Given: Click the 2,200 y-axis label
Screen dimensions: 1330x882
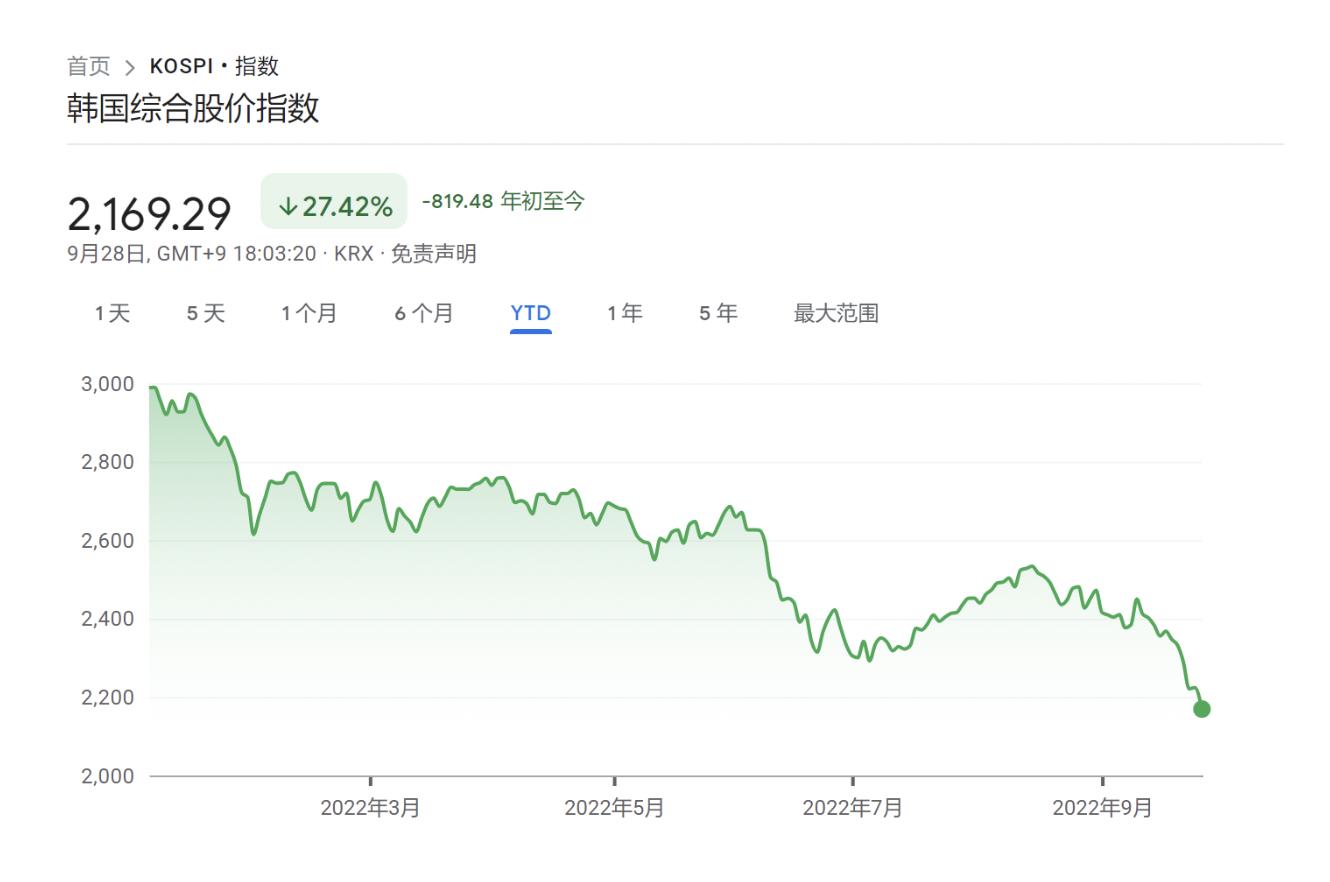Looking at the screenshot, I should [108, 698].
